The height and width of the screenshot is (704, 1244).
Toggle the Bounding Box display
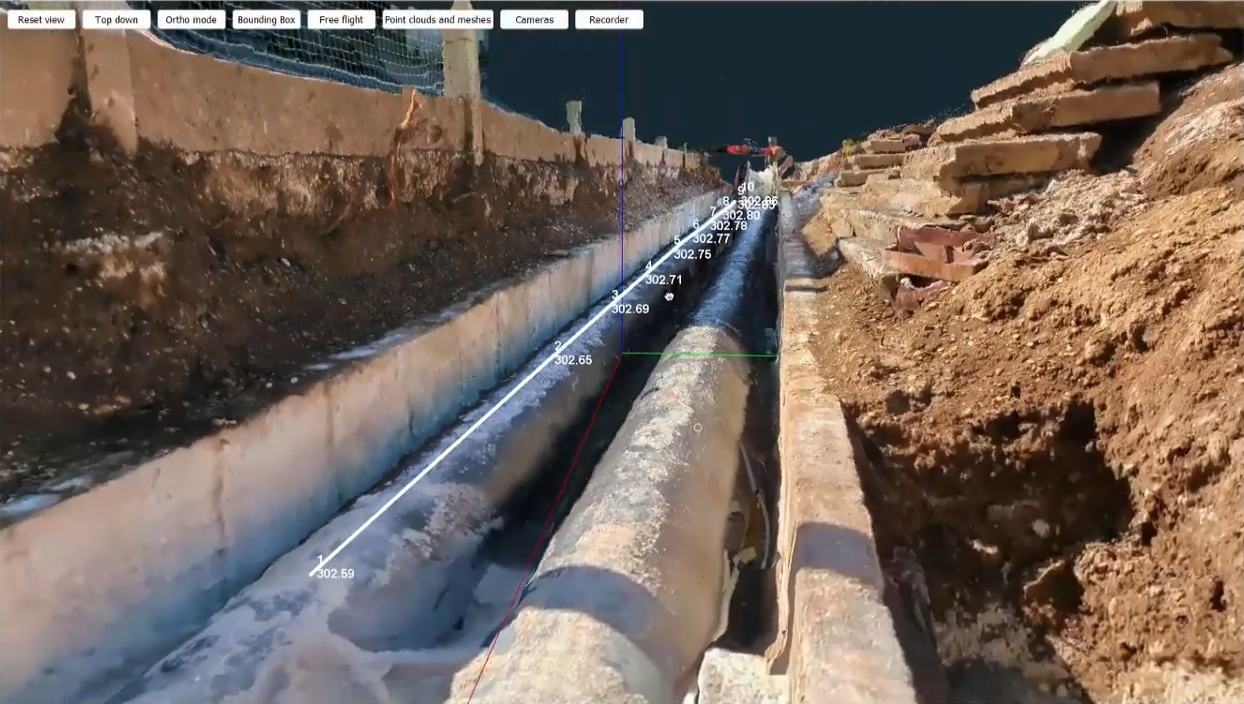point(266,19)
